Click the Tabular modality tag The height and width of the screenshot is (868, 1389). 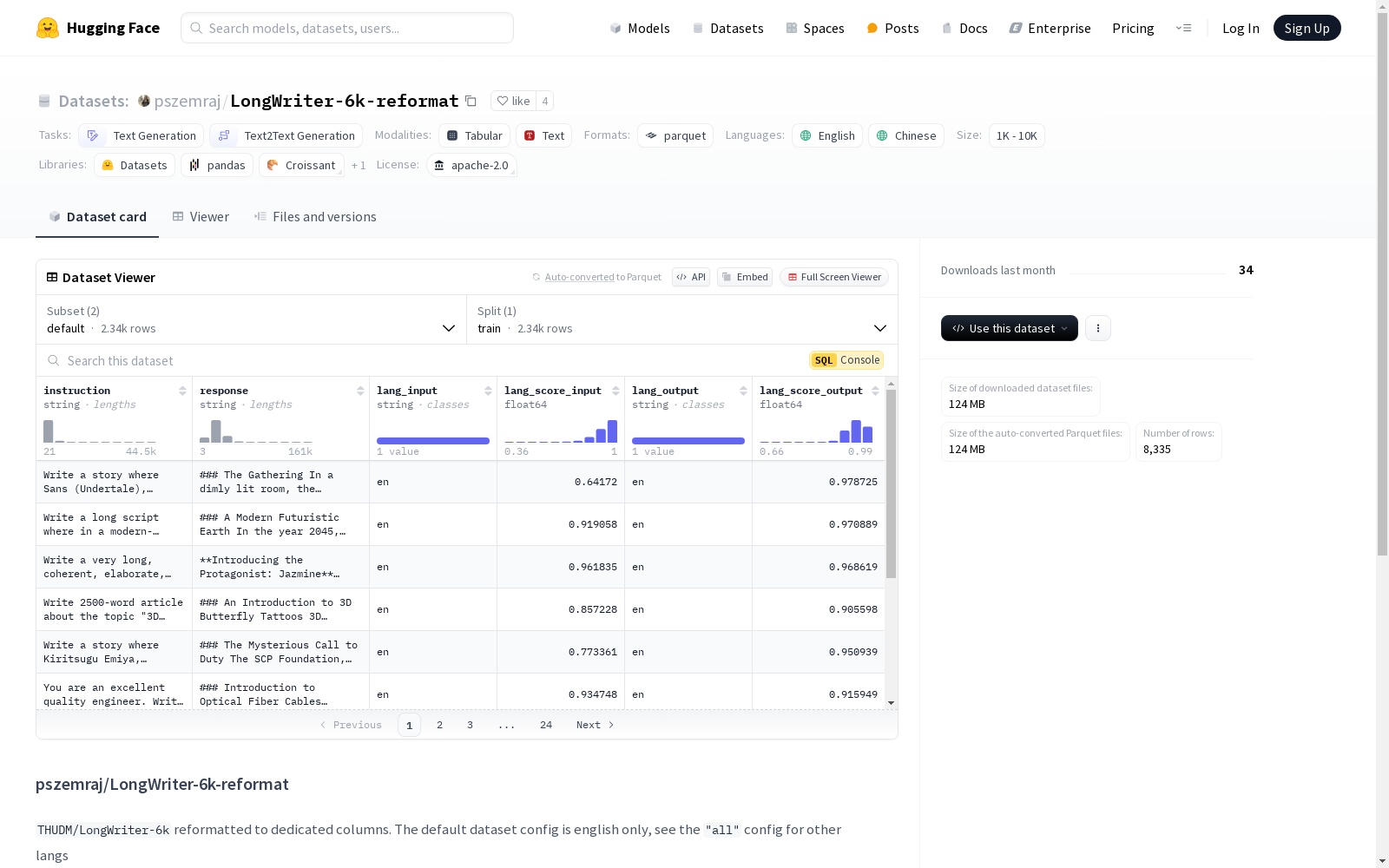(x=474, y=135)
